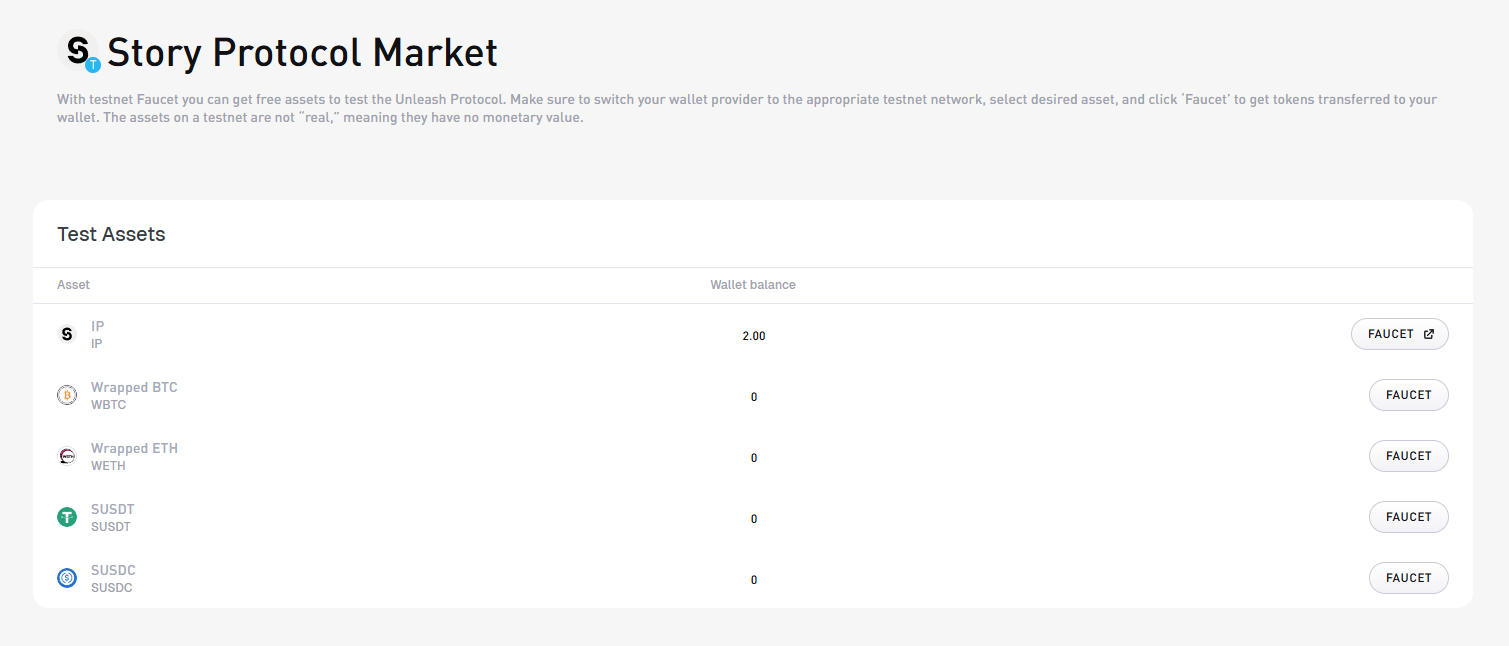Get SUSDT tokens via Faucet button
Image resolution: width=1509 pixels, height=646 pixels.
tap(1408, 517)
